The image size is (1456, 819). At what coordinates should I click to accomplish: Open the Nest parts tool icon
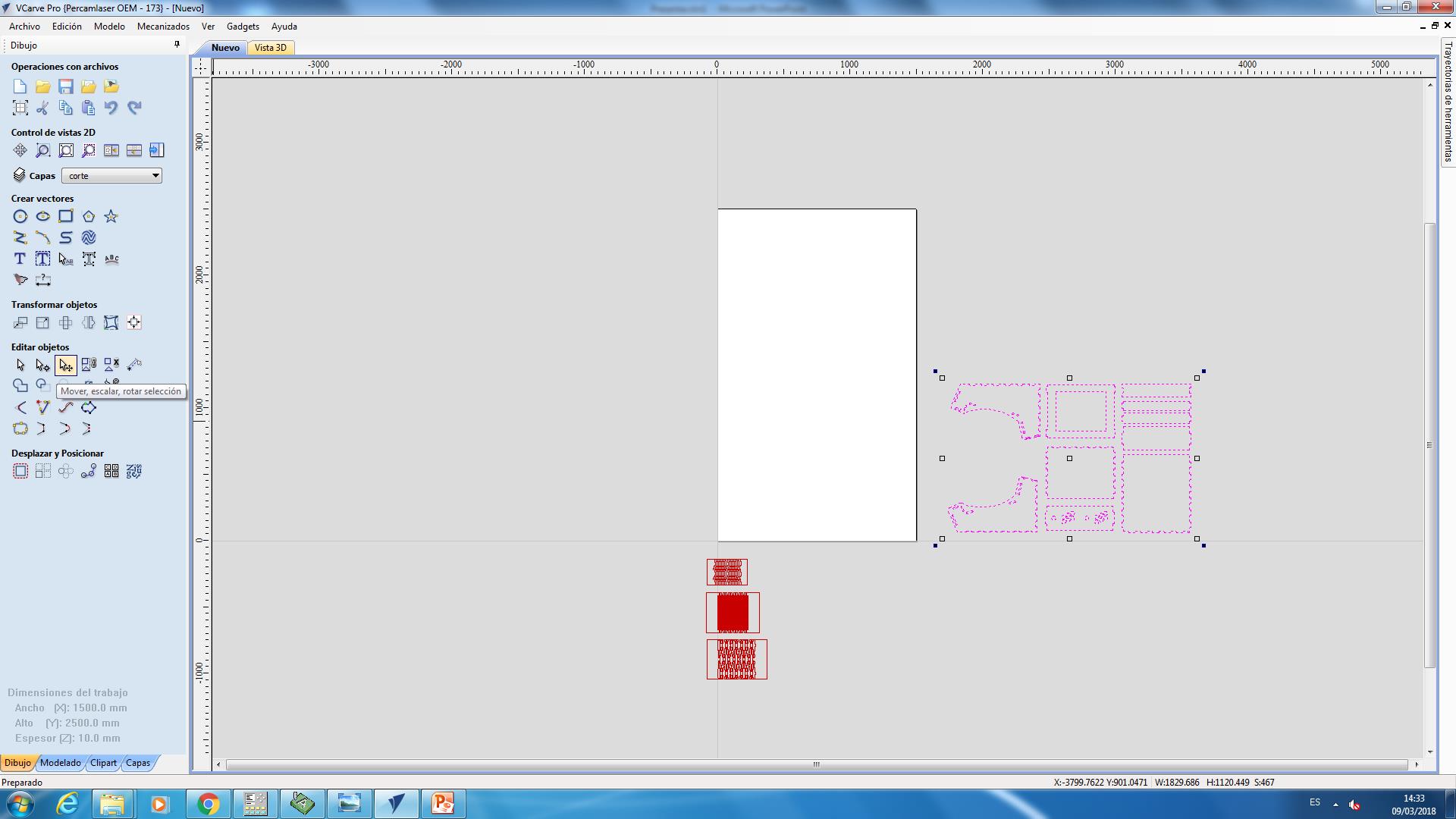134,472
